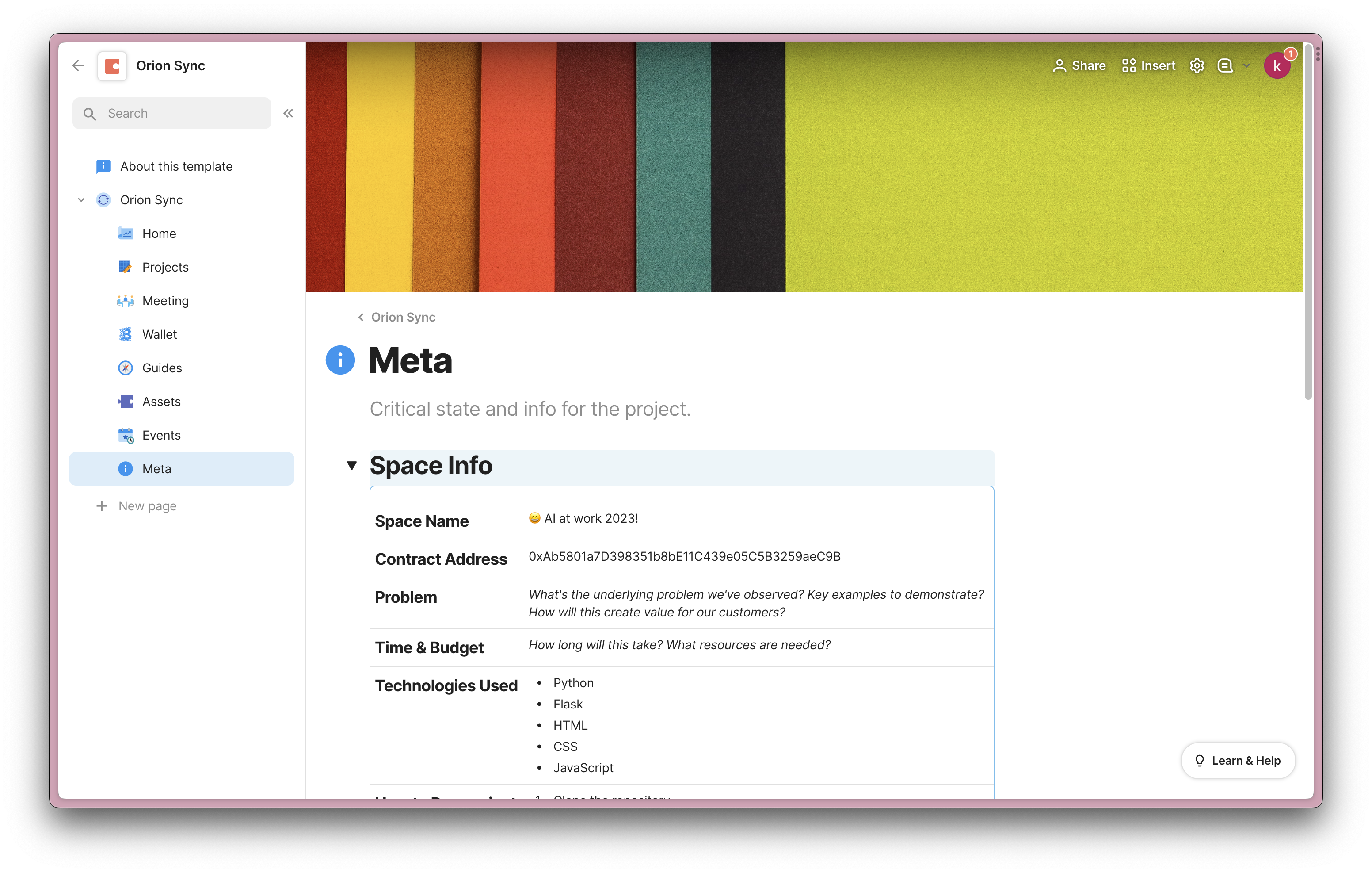1372x873 pixels.
Task: Open the Wallet page in sidebar
Action: (x=160, y=334)
